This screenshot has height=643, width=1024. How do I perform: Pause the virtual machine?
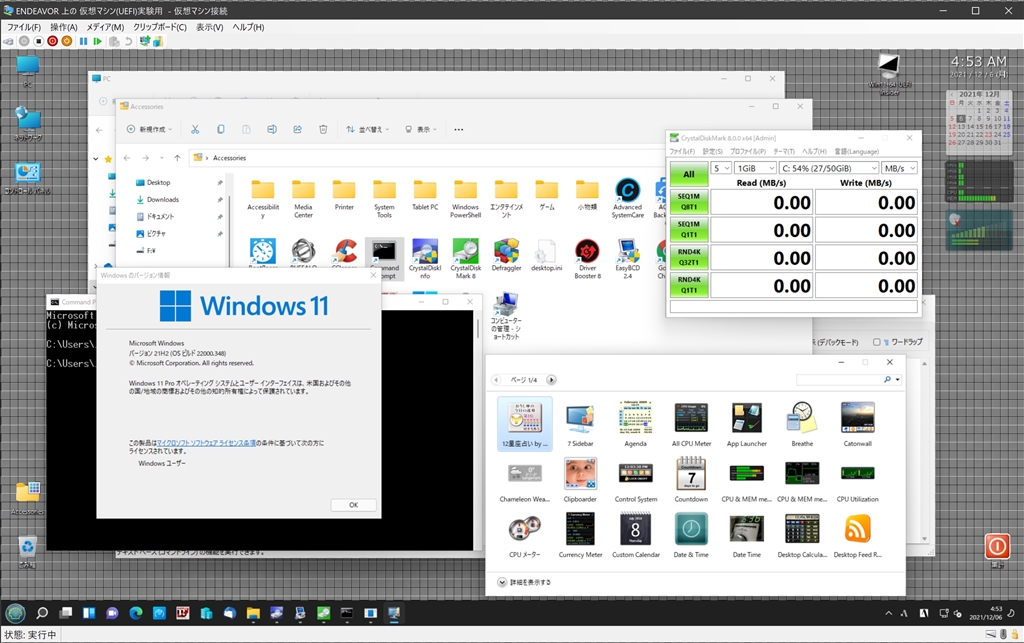[84, 41]
